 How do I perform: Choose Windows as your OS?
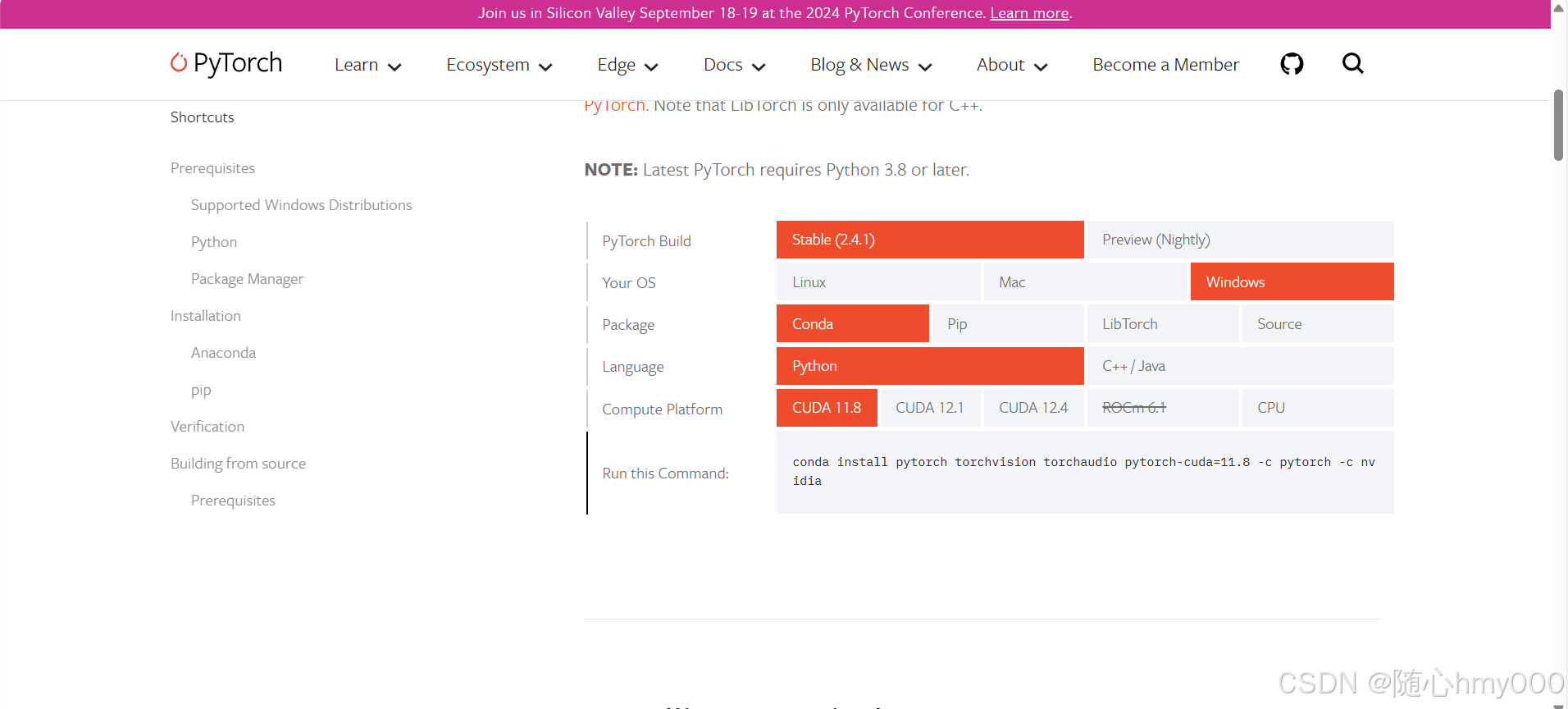click(x=1292, y=281)
